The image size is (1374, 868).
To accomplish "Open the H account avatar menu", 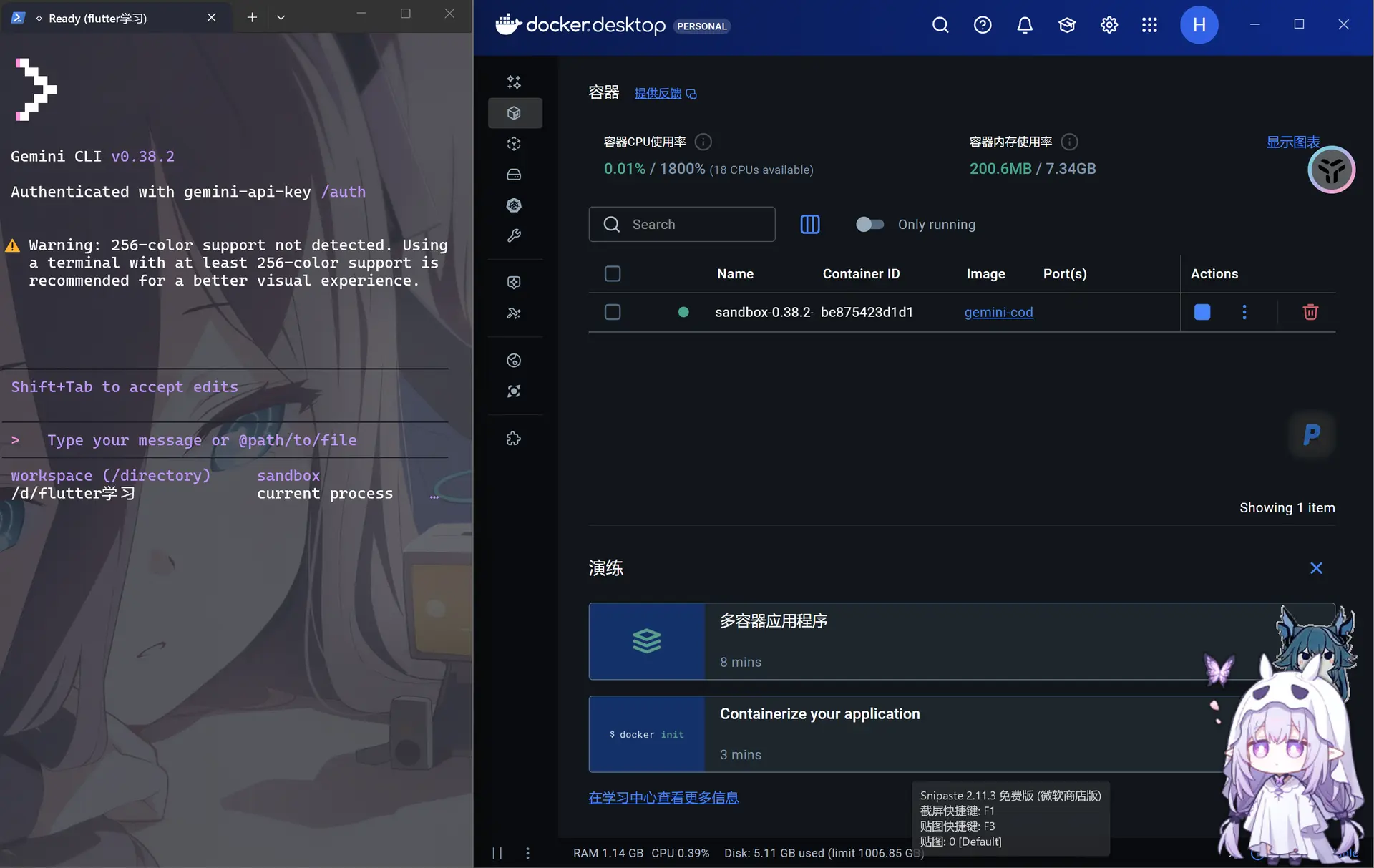I will point(1199,25).
